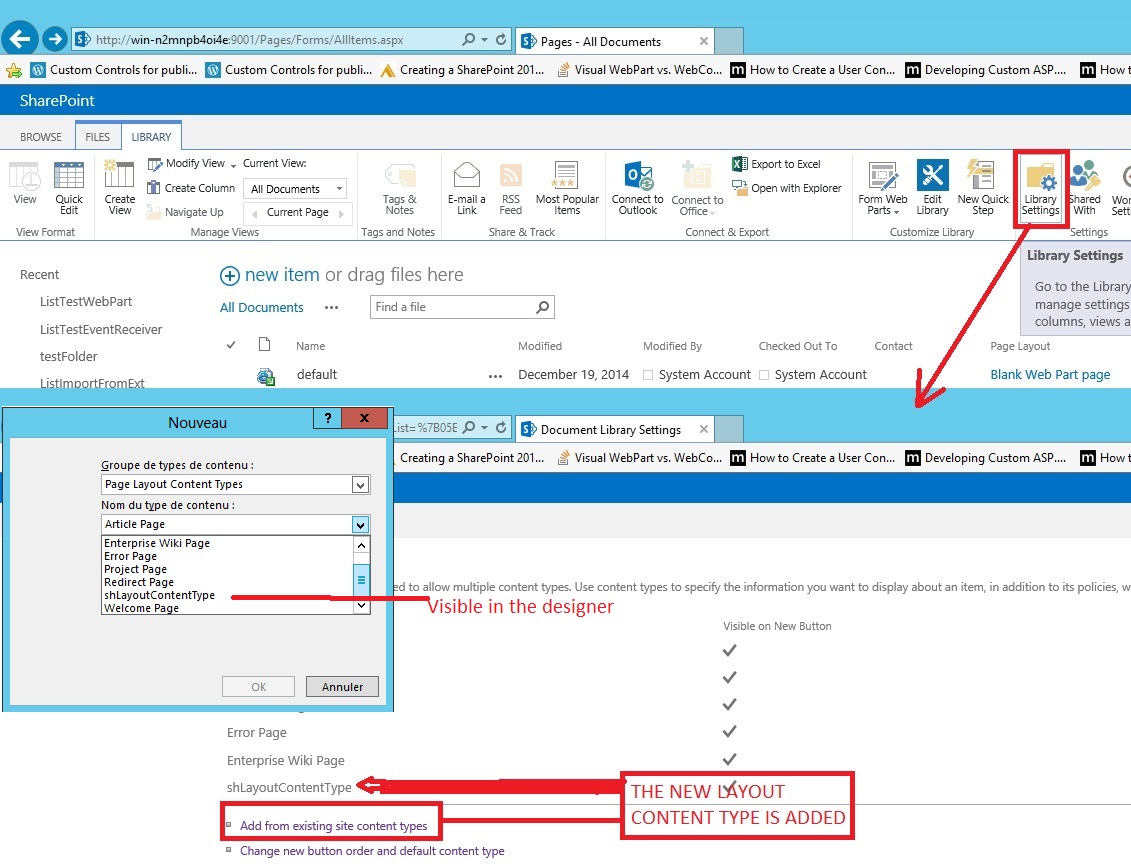This screenshot has width=1131, height=868.
Task: Click the file icon of the default row
Action: [265, 376]
